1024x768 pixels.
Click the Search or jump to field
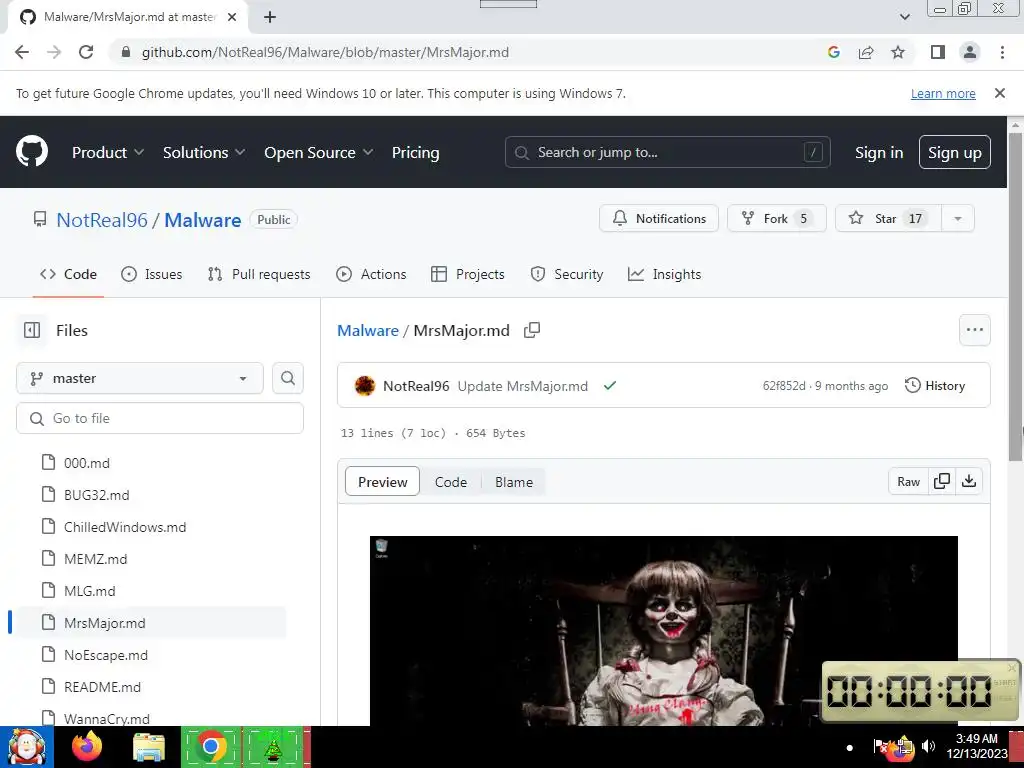pos(667,152)
